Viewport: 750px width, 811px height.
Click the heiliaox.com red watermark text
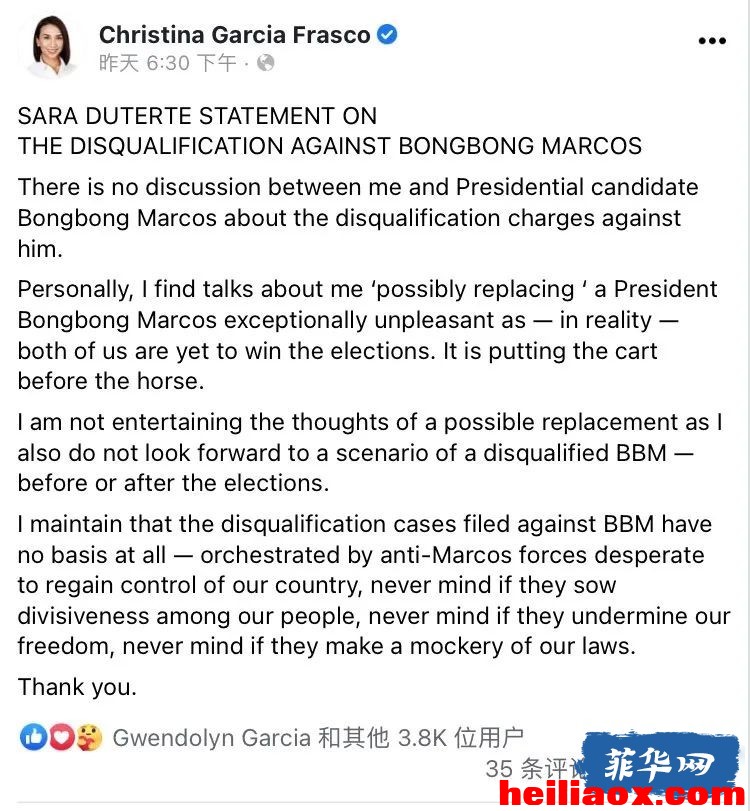tap(622, 794)
